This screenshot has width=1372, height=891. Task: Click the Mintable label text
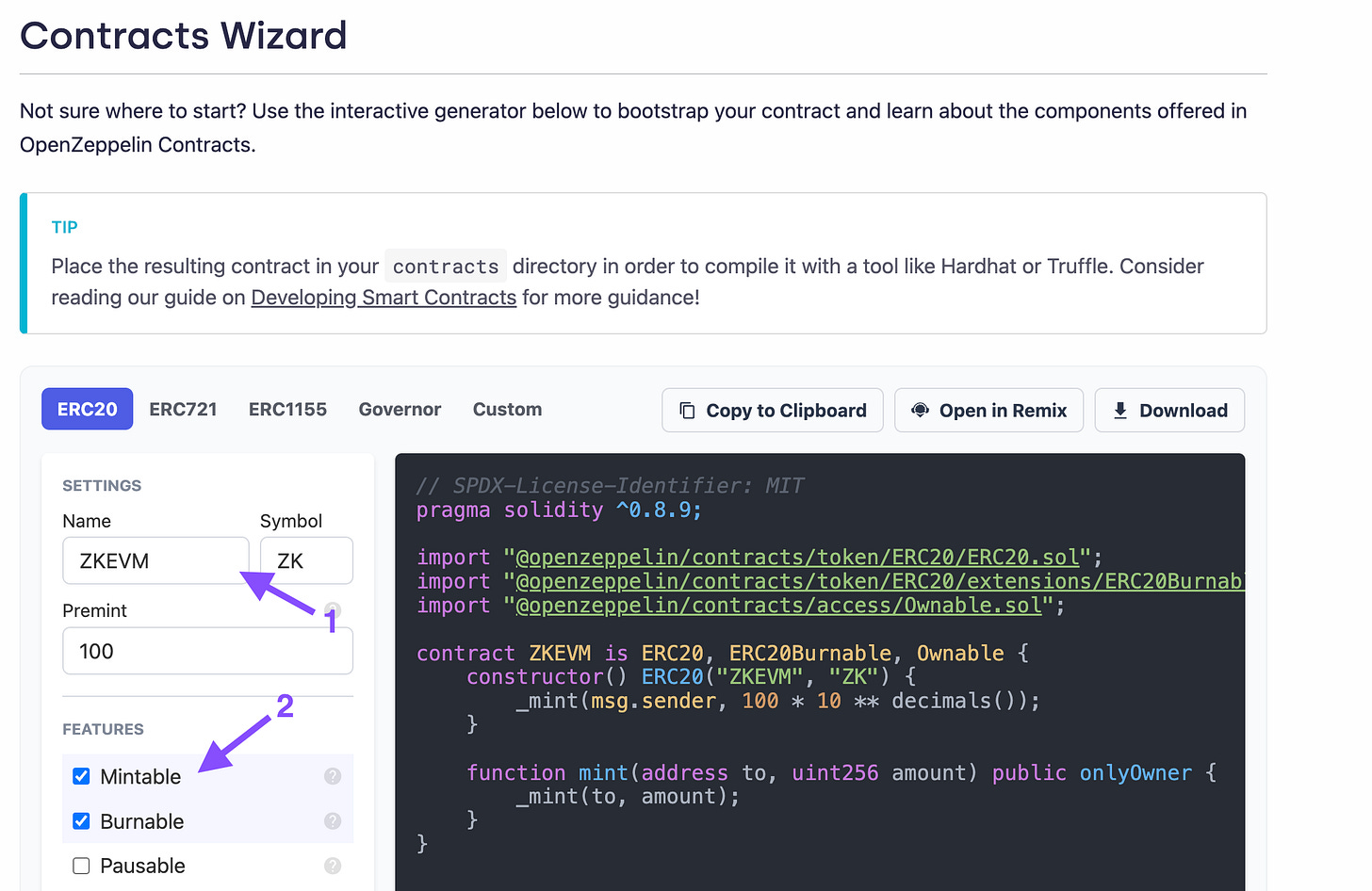tap(140, 777)
